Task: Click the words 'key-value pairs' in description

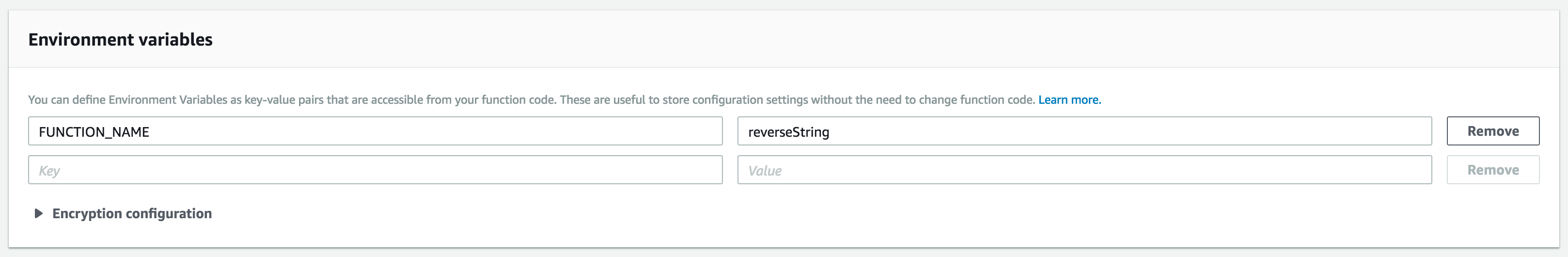Action: point(283,100)
